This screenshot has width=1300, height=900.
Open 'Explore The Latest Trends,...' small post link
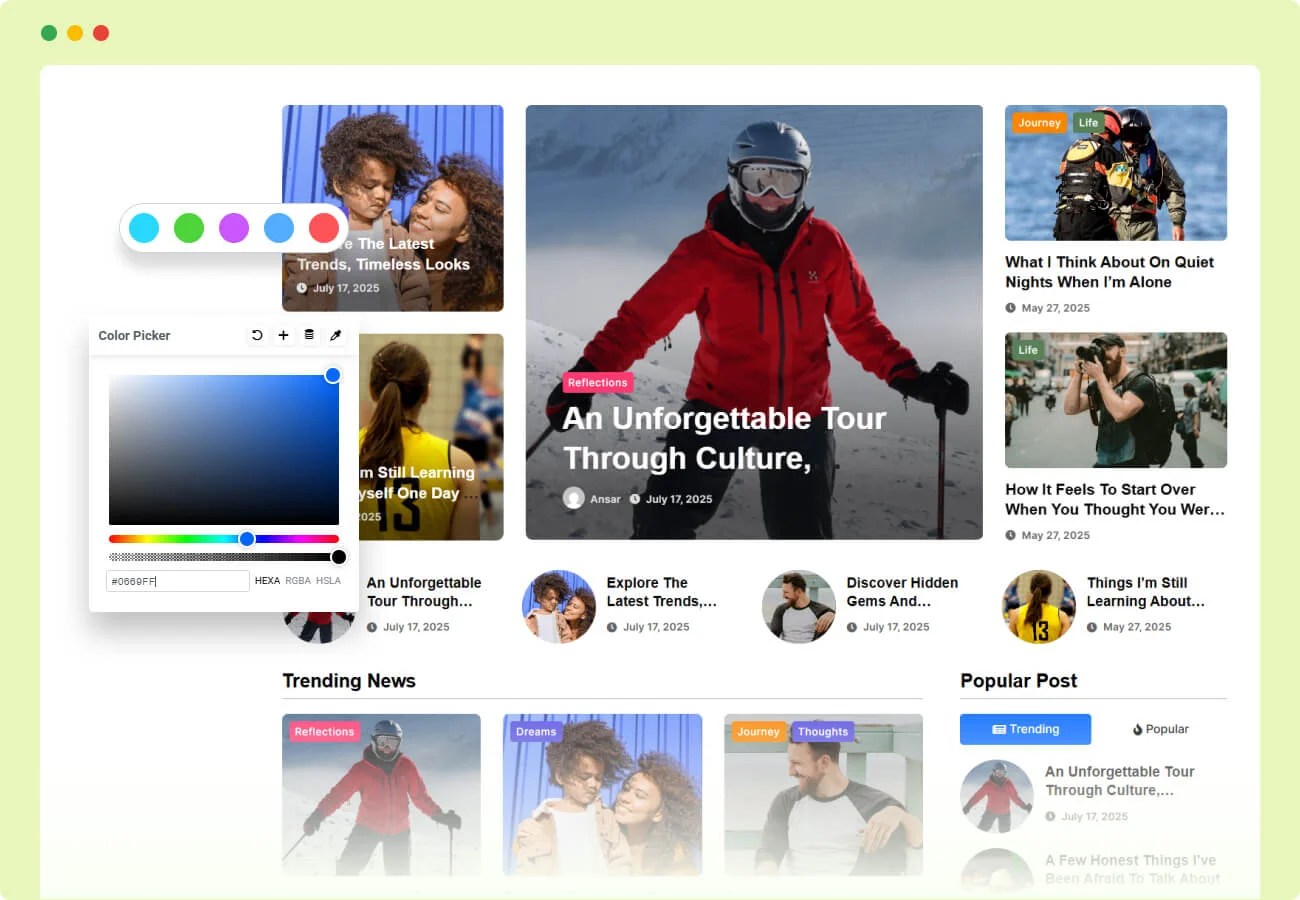coord(662,592)
